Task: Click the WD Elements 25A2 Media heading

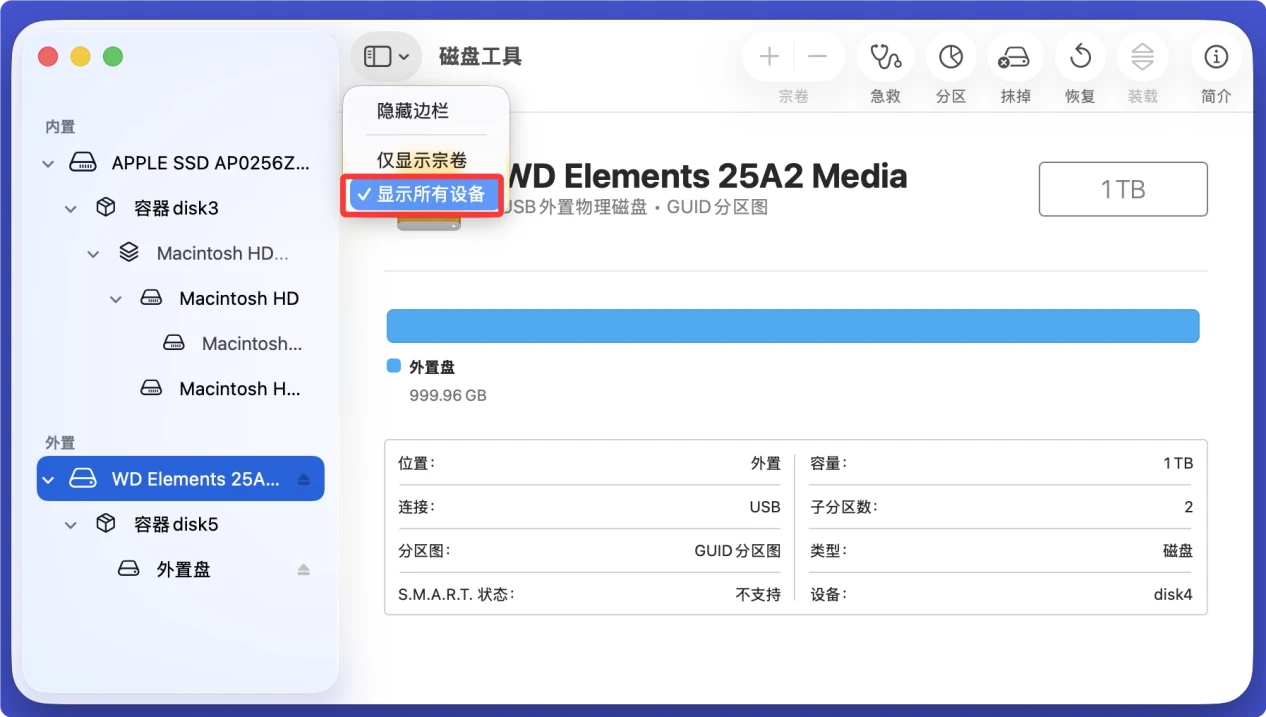Action: click(707, 177)
